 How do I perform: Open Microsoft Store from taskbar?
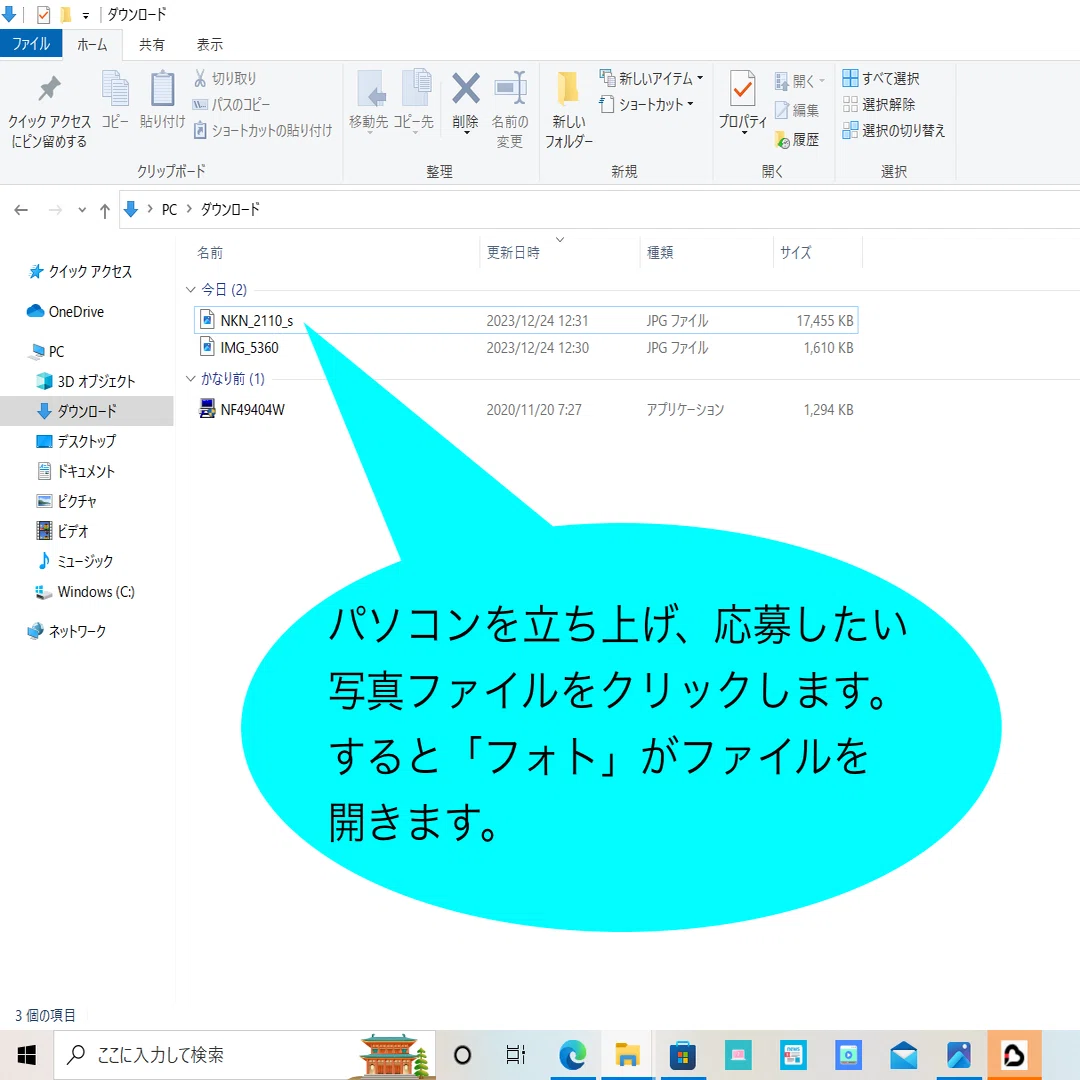683,1055
